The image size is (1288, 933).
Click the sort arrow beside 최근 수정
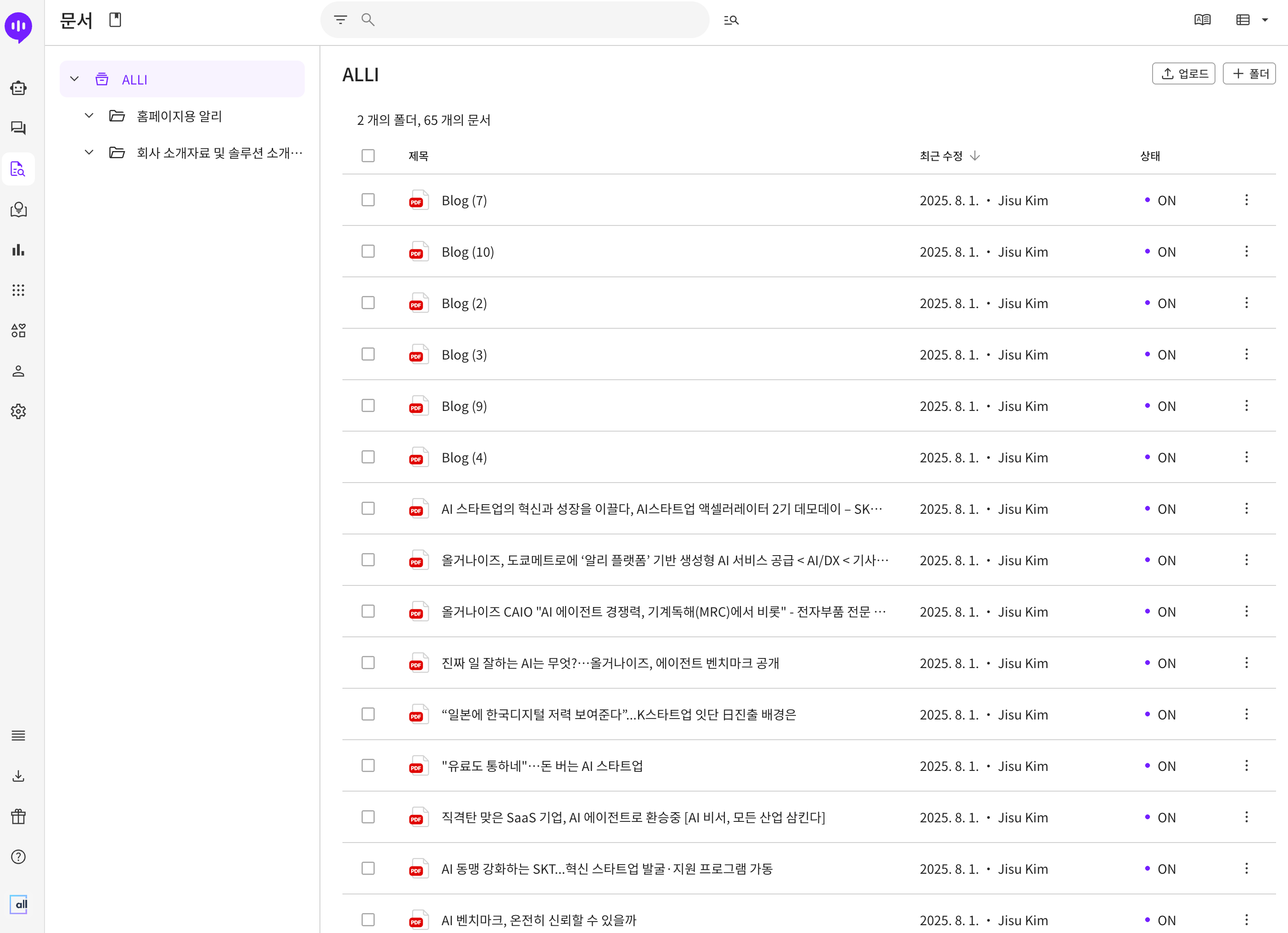(x=974, y=156)
